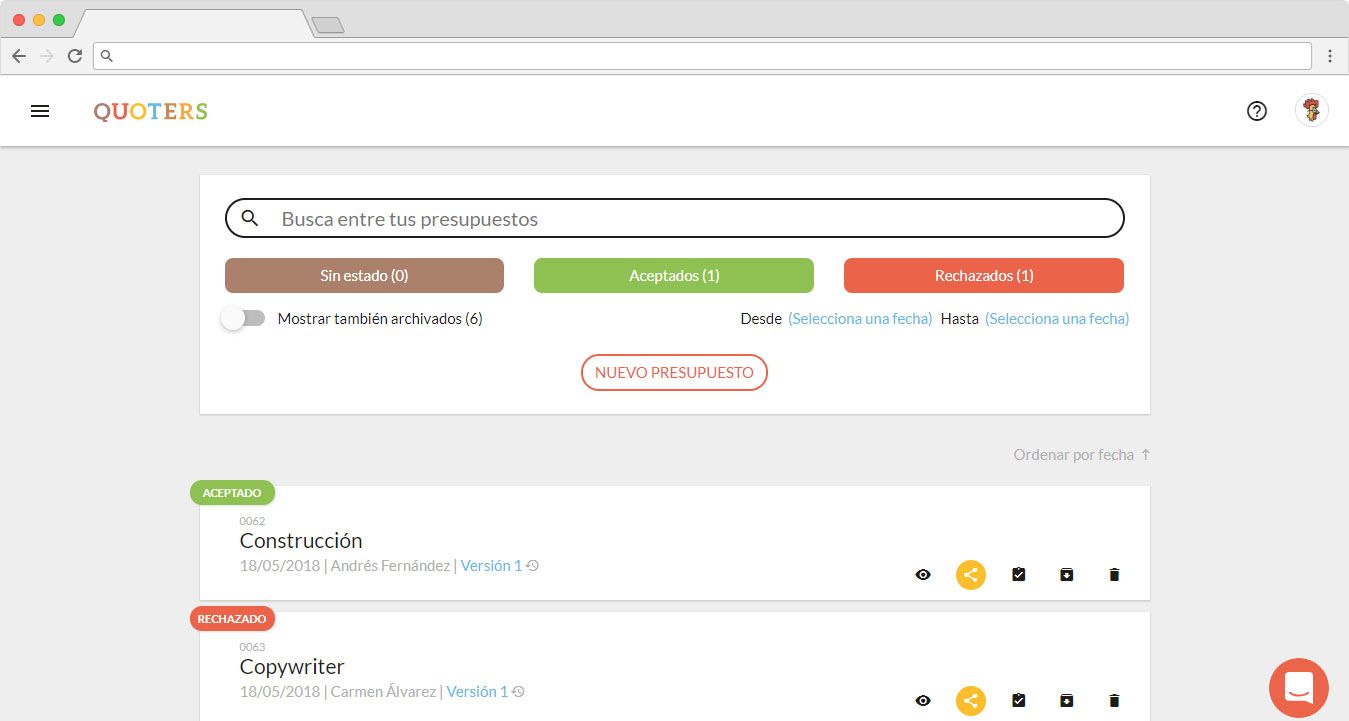The width and height of the screenshot is (1349, 721).
Task: Share the Construcción quote
Action: 970,575
